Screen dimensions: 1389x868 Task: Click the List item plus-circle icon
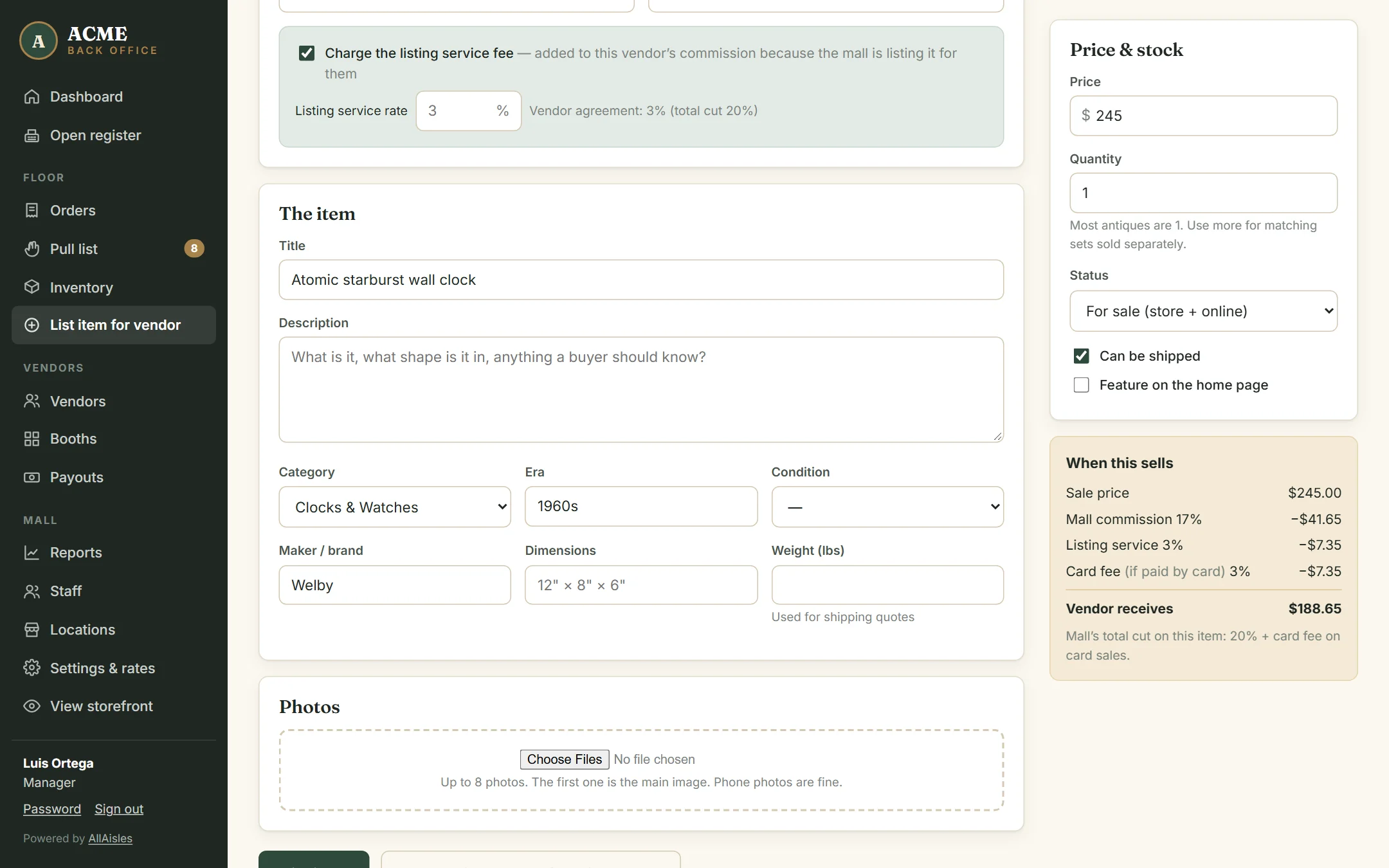(32, 325)
